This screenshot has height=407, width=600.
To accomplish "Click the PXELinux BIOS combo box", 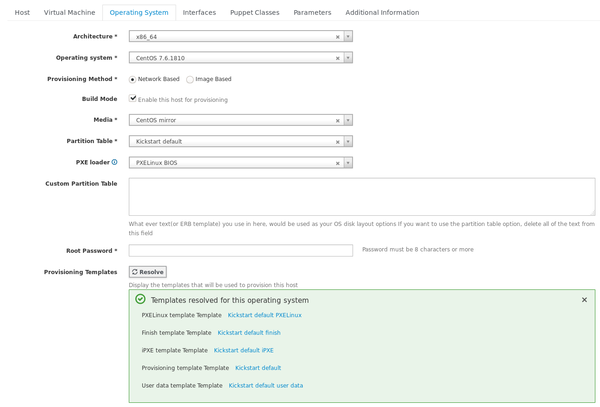I will tap(241, 163).
